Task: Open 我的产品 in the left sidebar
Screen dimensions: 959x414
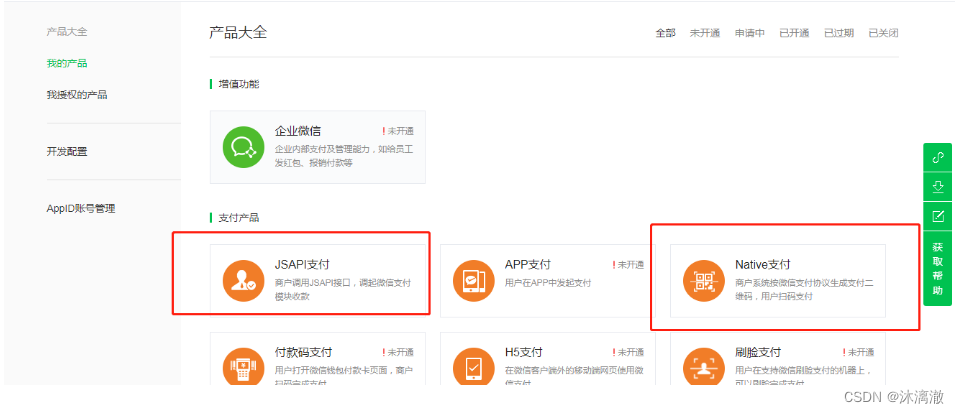Action: tap(67, 64)
